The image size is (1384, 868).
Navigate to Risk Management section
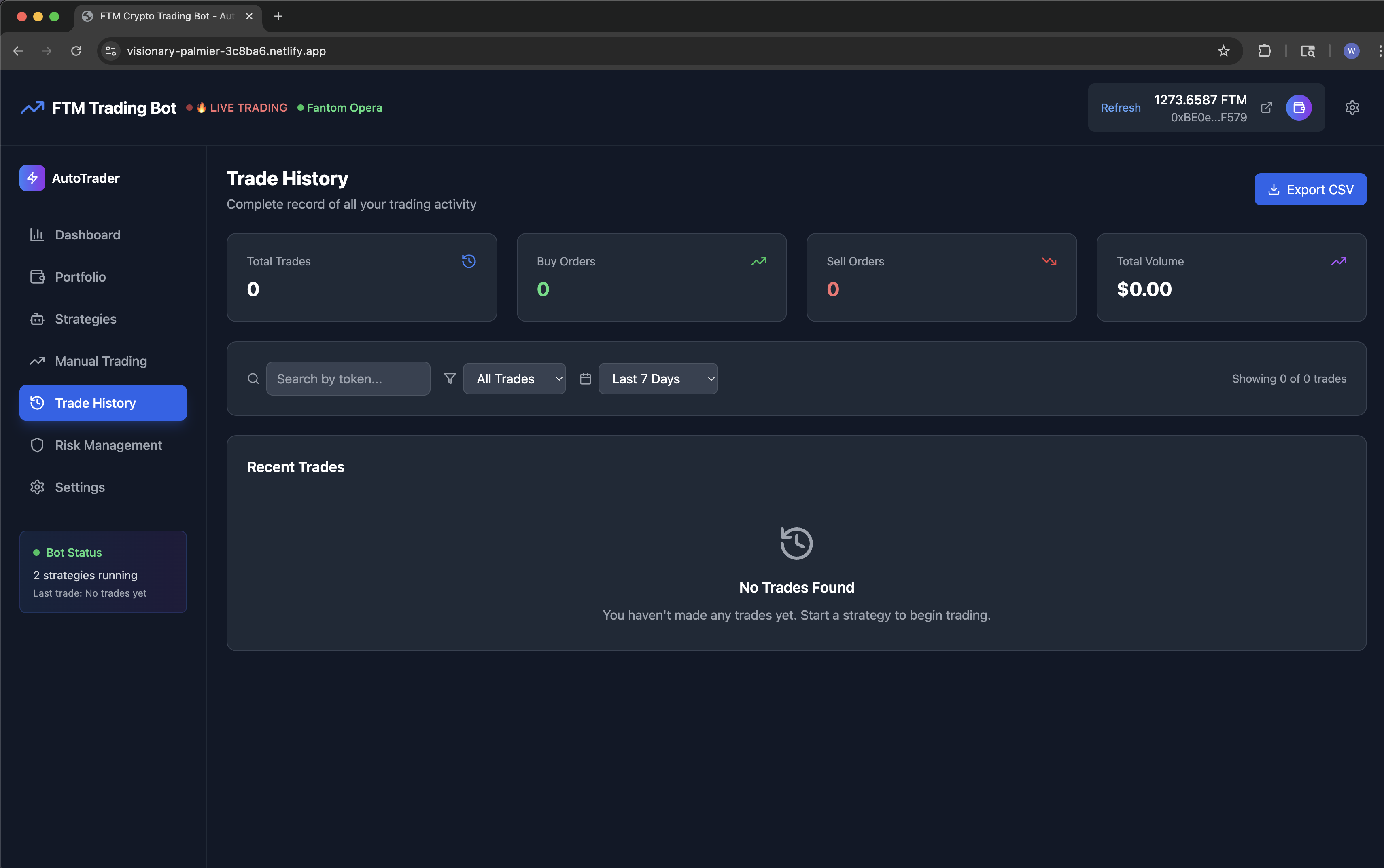pos(108,445)
